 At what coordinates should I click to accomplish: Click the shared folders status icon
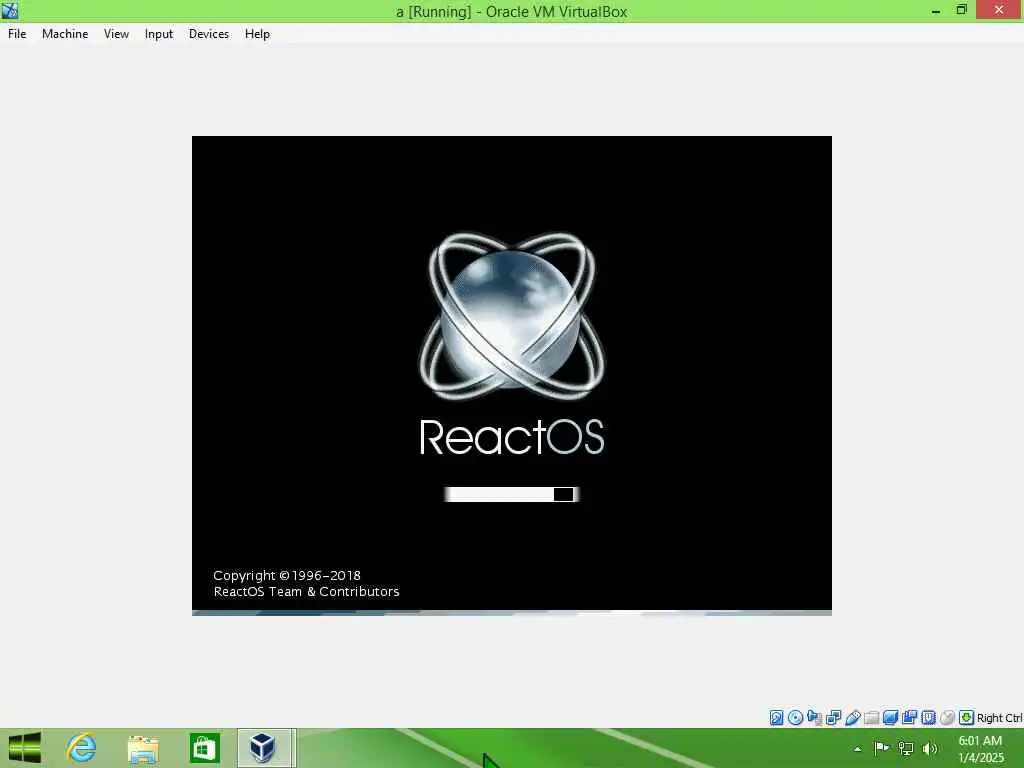pos(871,718)
